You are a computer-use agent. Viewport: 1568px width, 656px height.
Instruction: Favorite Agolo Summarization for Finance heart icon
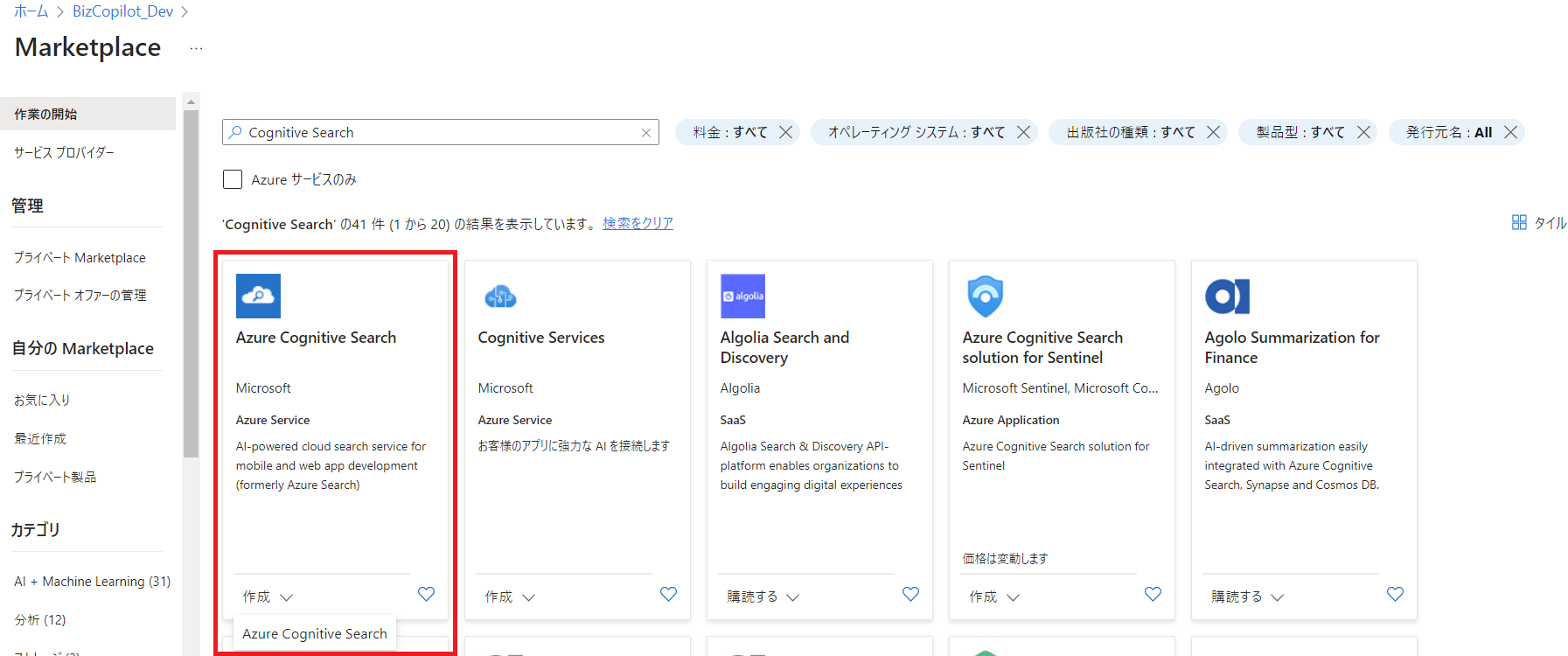pos(1395,594)
